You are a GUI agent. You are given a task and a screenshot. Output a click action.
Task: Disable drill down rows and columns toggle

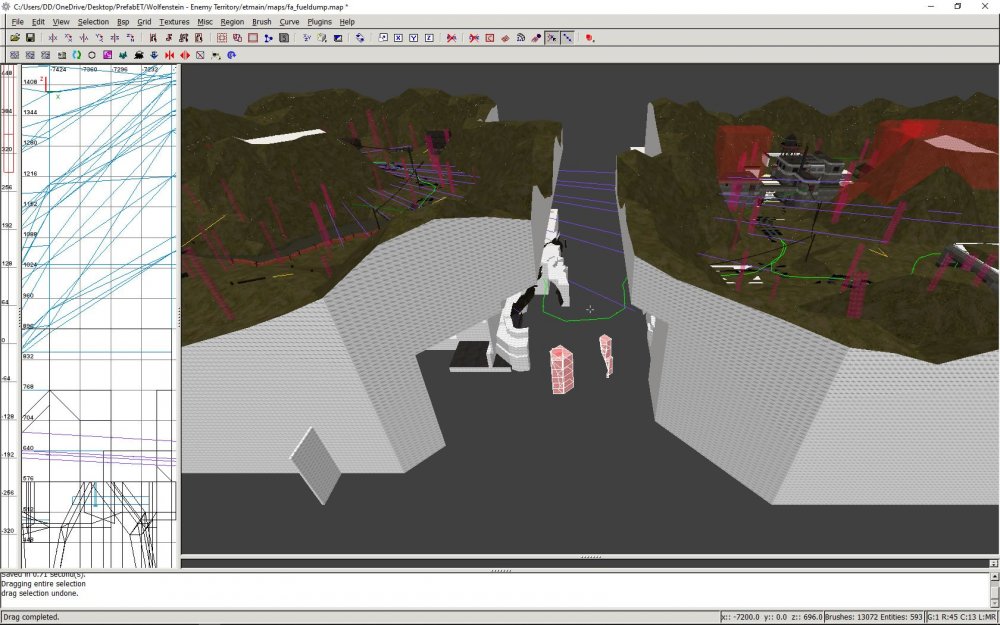(567, 38)
